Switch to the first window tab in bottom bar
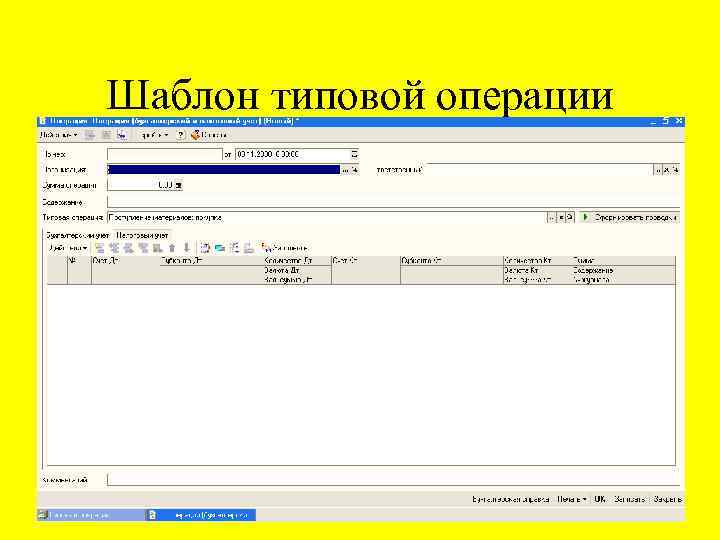Viewport: 720px width, 540px height. [x=90, y=515]
